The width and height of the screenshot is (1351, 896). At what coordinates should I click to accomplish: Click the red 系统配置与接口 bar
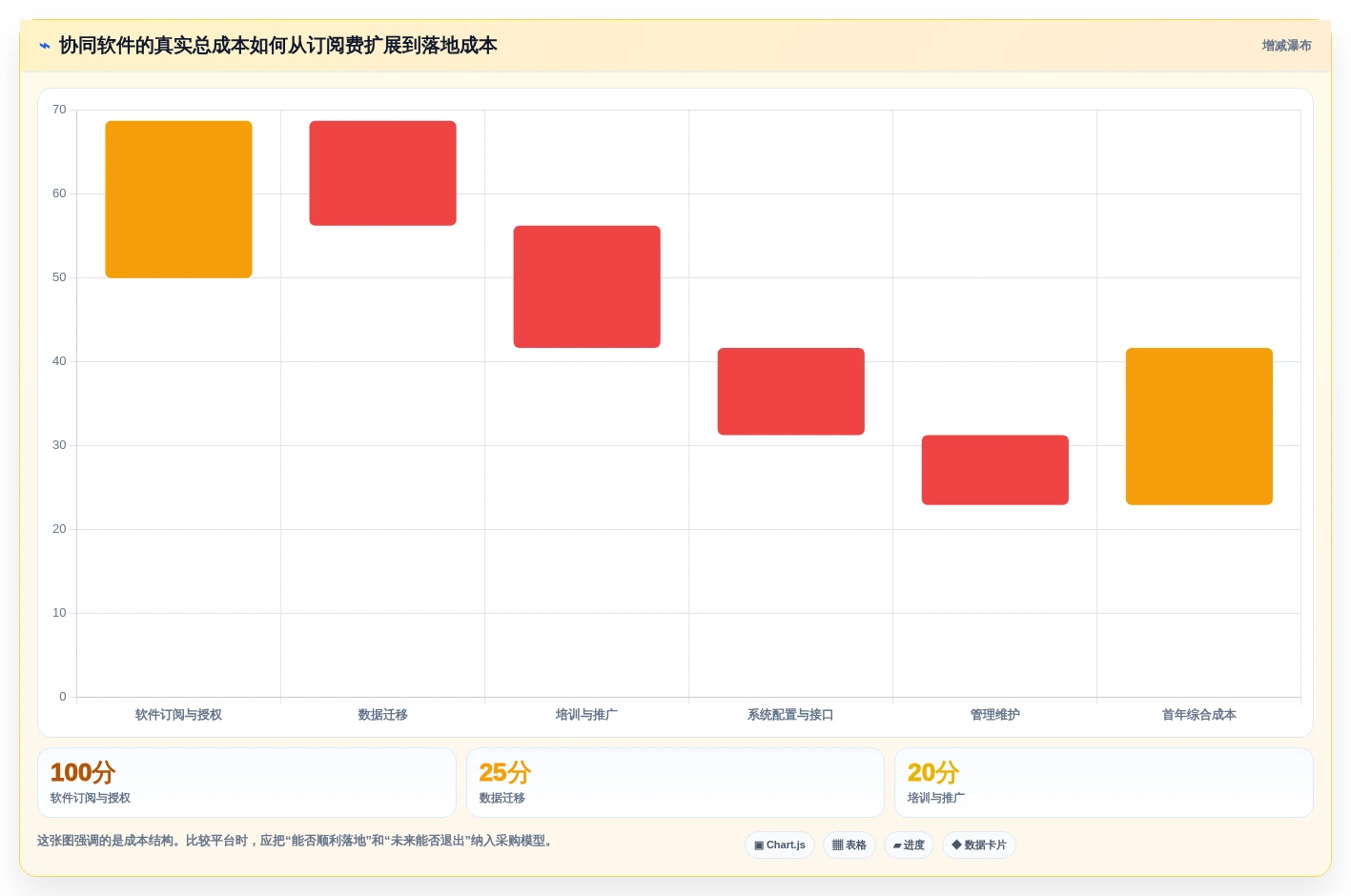pyautogui.click(x=790, y=392)
